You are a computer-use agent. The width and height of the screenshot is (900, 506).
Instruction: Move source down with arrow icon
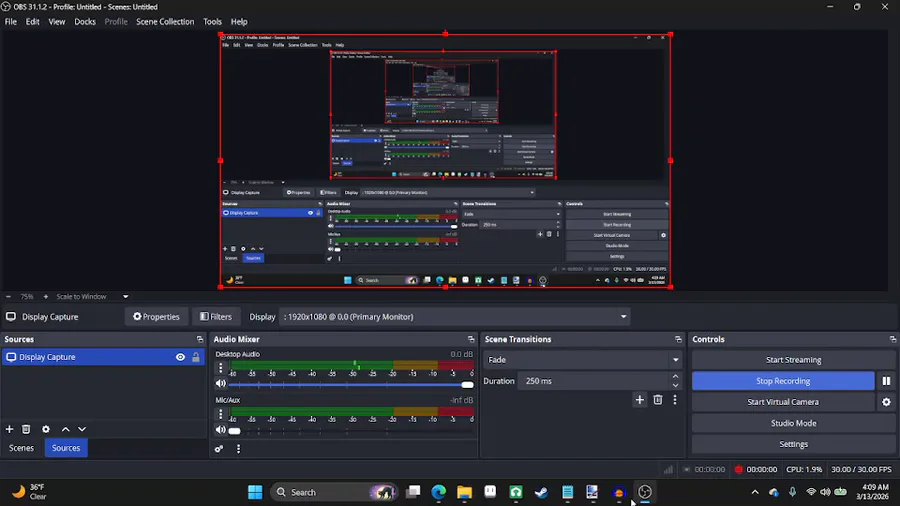tap(82, 429)
